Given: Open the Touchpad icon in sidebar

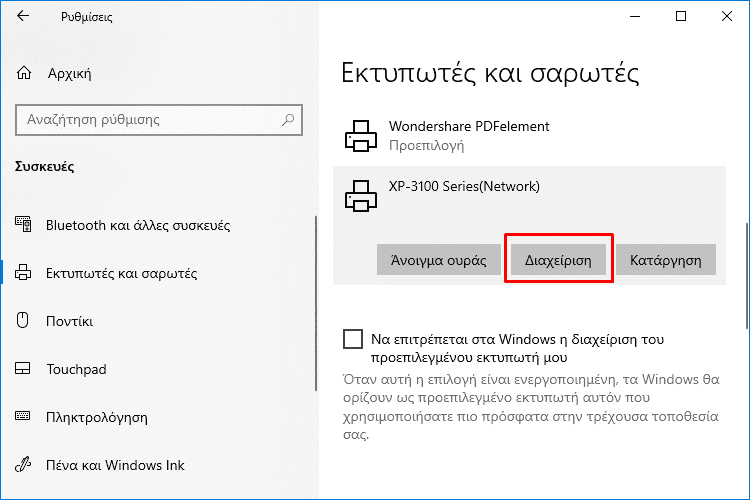Looking at the screenshot, I should point(22,368).
